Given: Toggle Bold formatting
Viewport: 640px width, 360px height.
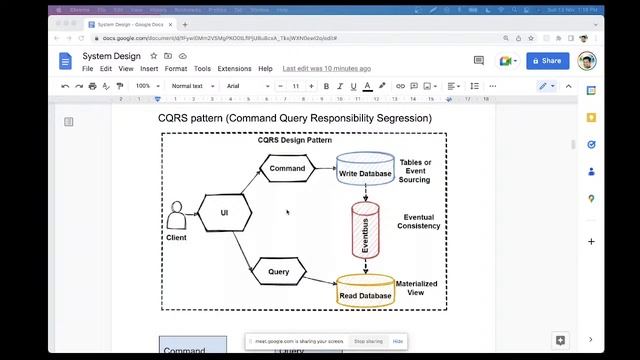Looking at the screenshot, I should 326,86.
